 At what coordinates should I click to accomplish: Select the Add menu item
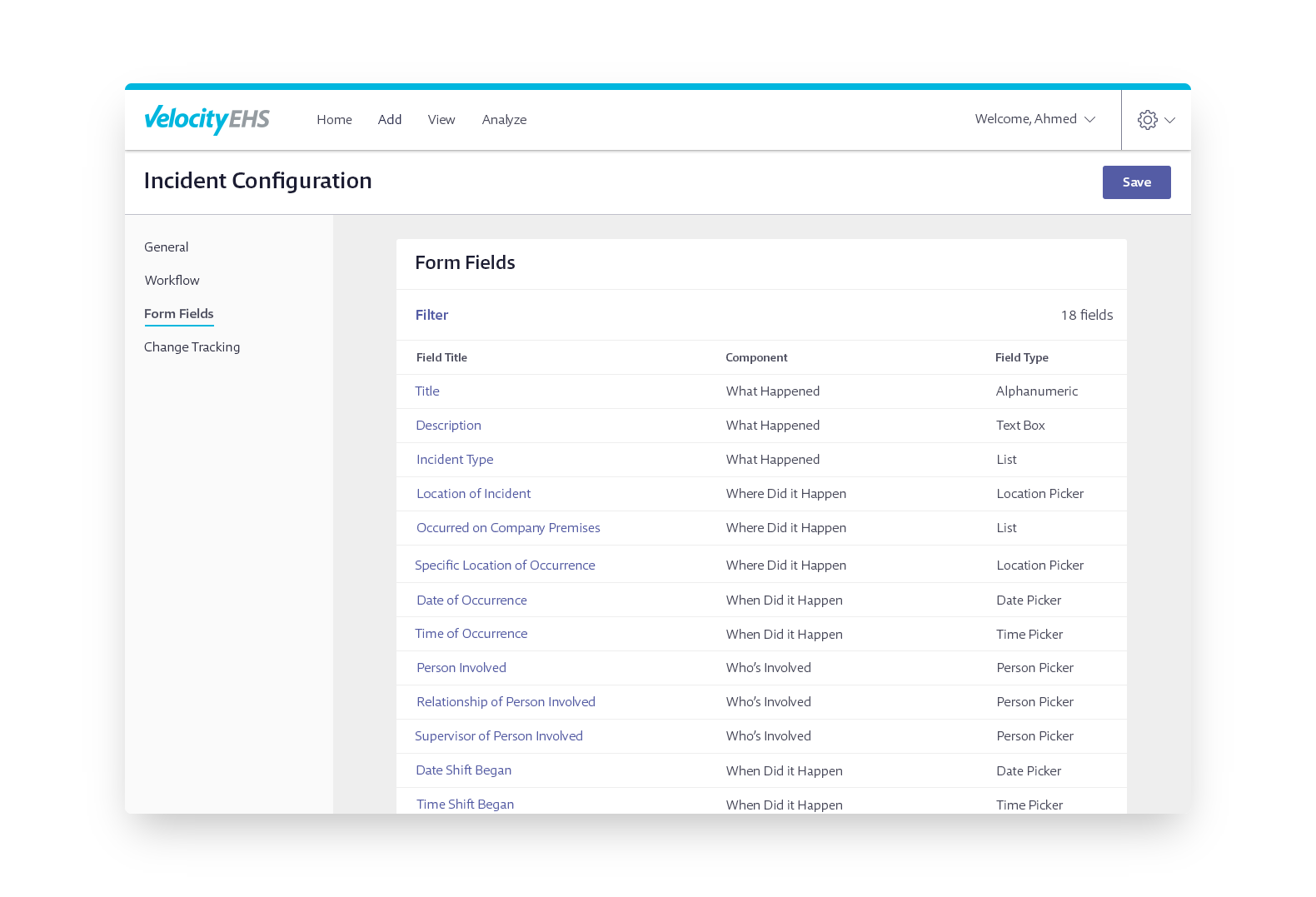coord(390,120)
